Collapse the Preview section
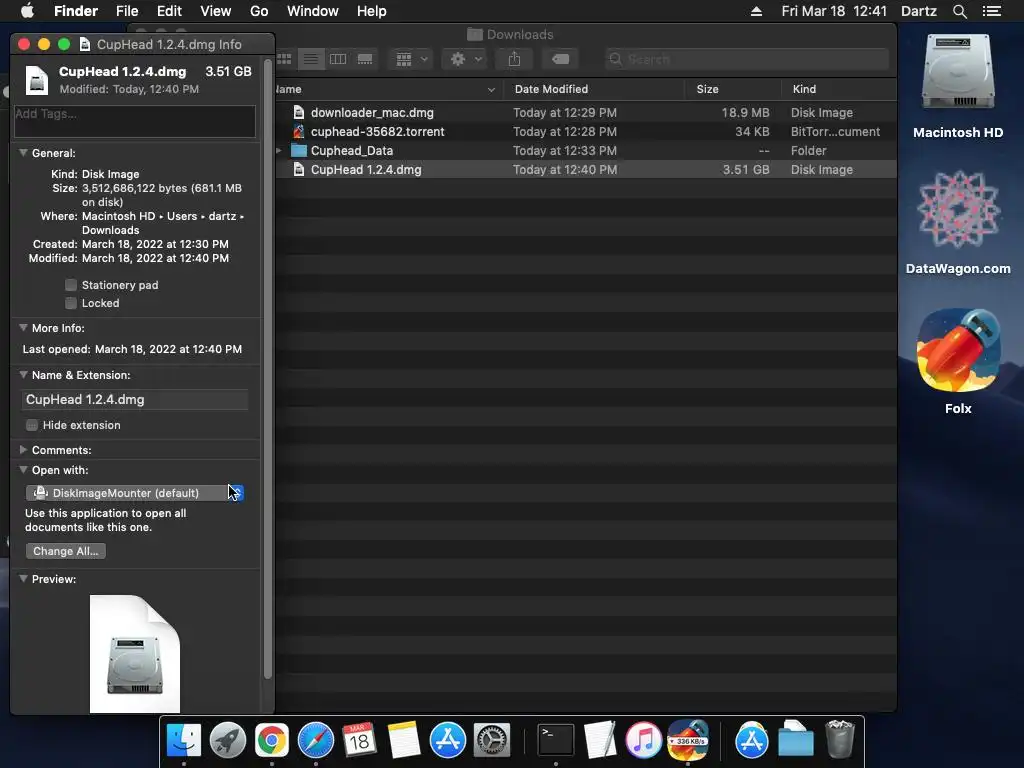The width and height of the screenshot is (1024, 768). (x=23, y=579)
